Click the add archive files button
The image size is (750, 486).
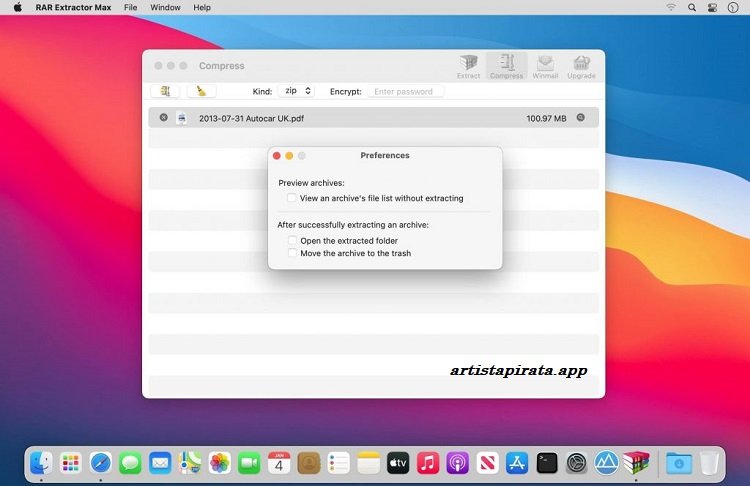165,91
